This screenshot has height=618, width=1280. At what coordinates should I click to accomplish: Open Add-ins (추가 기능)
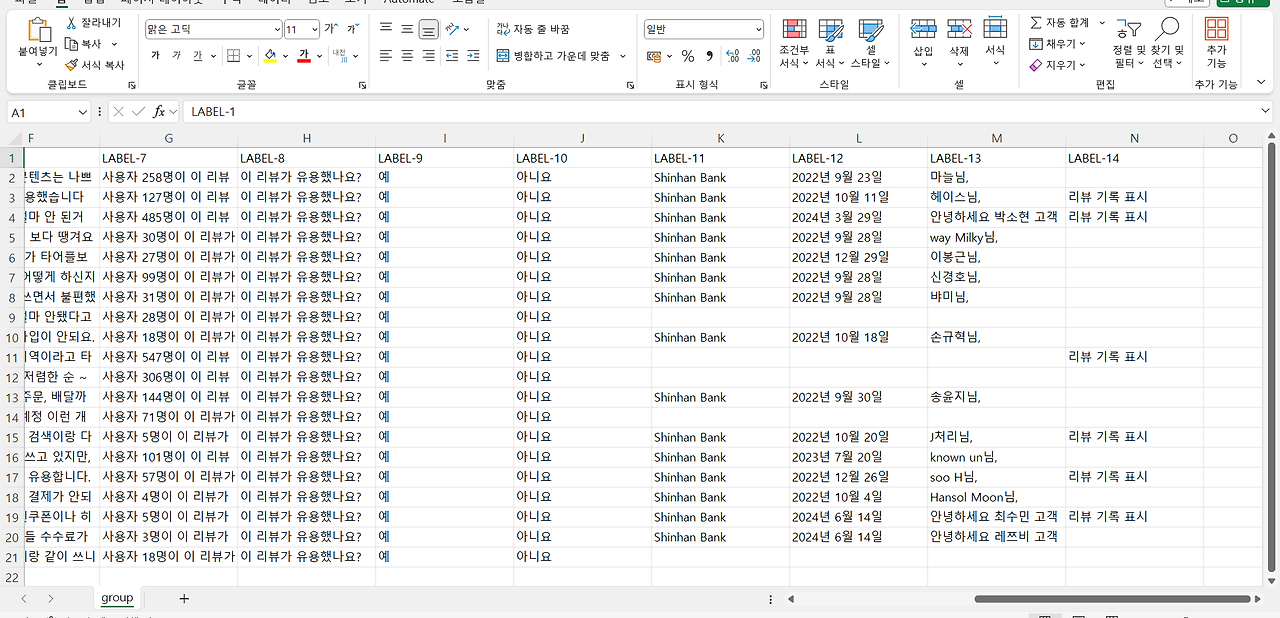click(1216, 43)
